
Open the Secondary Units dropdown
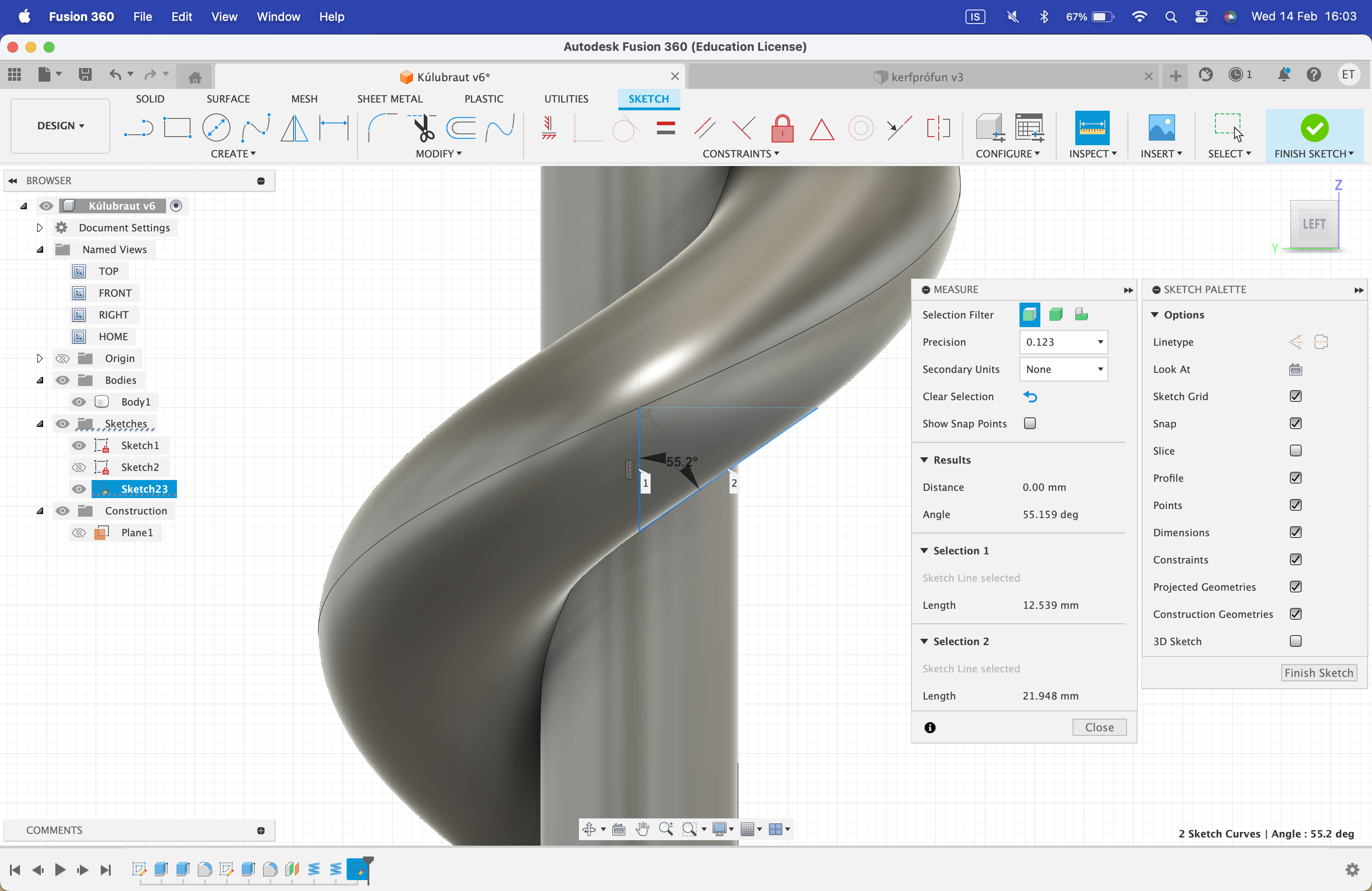pyautogui.click(x=1063, y=369)
